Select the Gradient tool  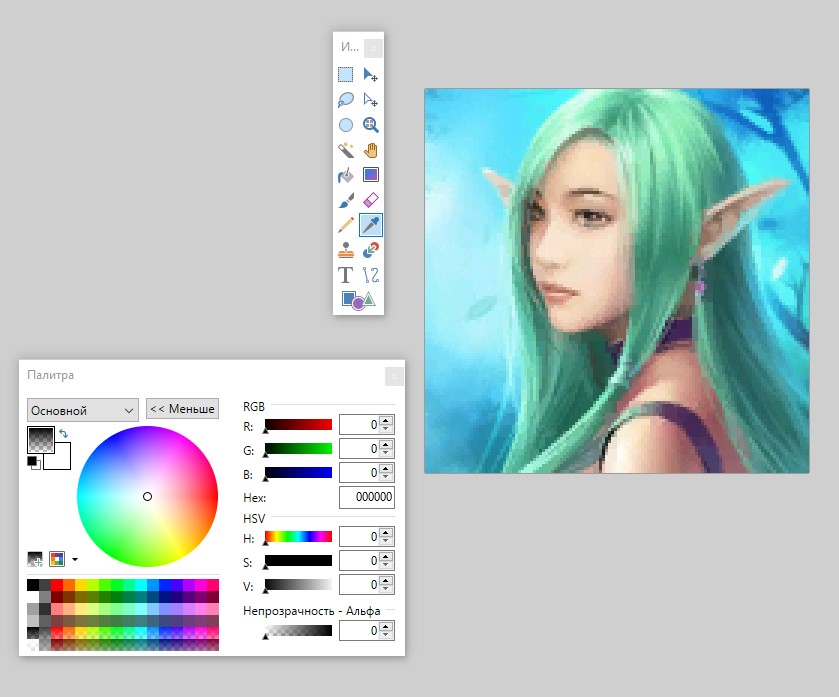pyautogui.click(x=370, y=175)
